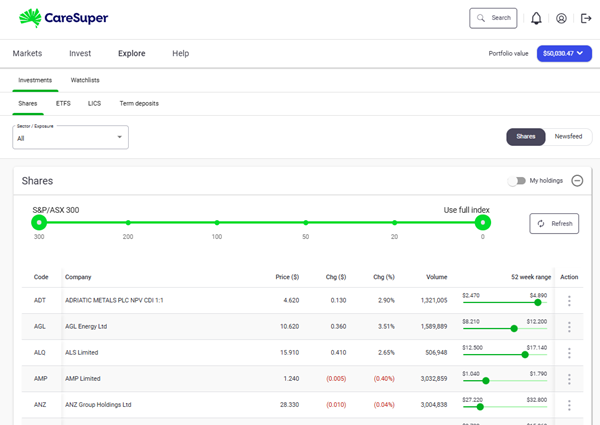Select the ETFS sub-tab

pyautogui.click(x=63, y=104)
